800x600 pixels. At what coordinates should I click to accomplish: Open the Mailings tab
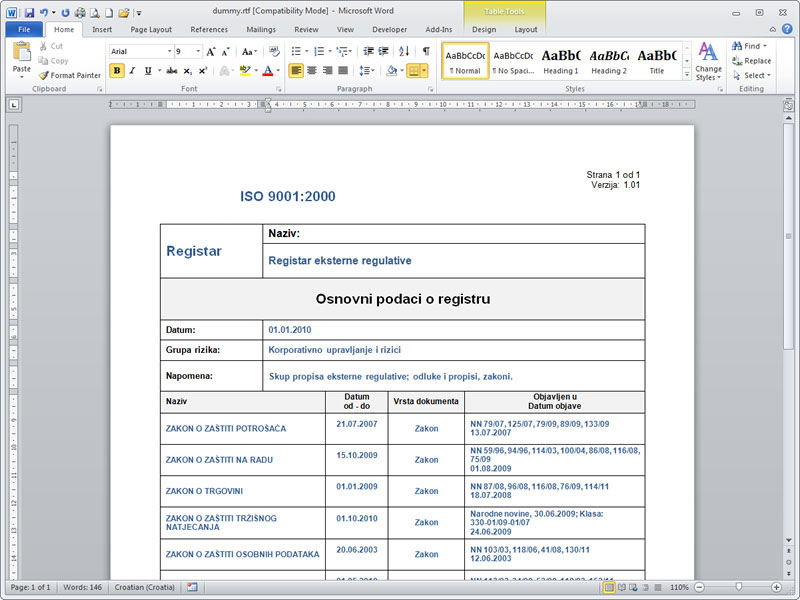[261, 30]
